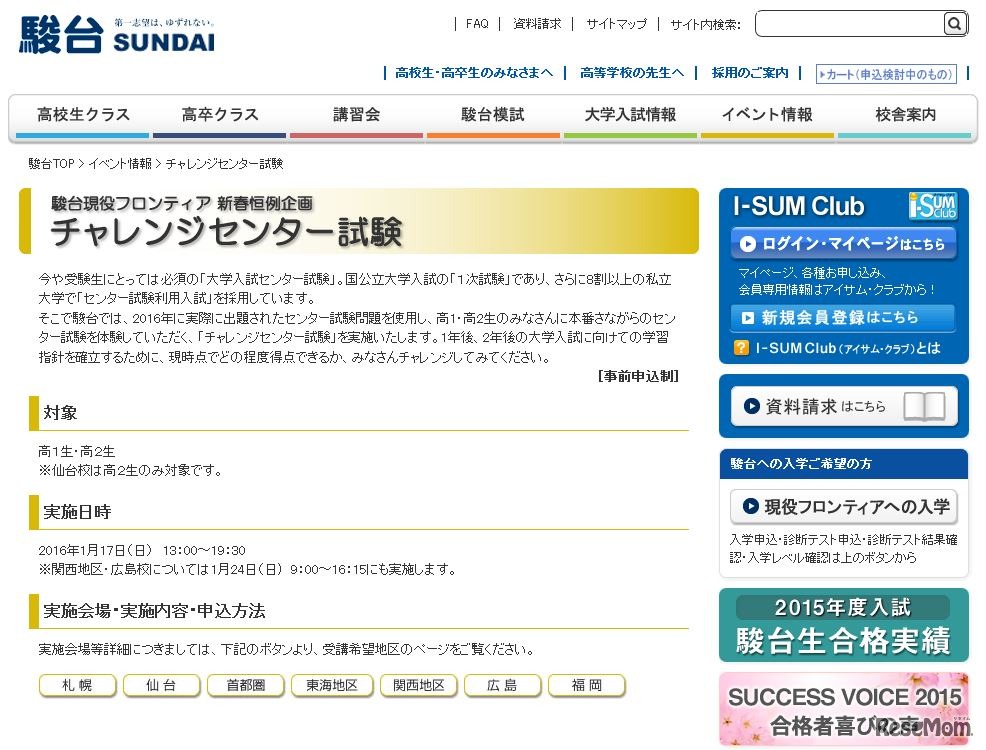Choose the 福岡 region button
The width and height of the screenshot is (986, 750).
[587, 685]
